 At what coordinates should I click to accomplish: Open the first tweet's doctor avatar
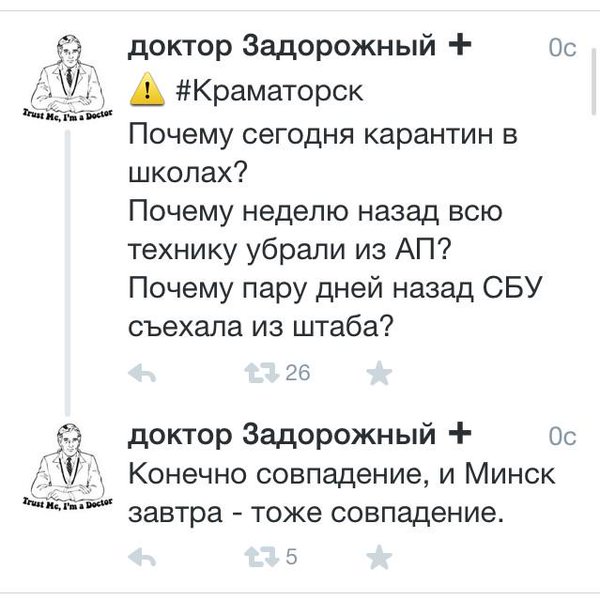68,77
